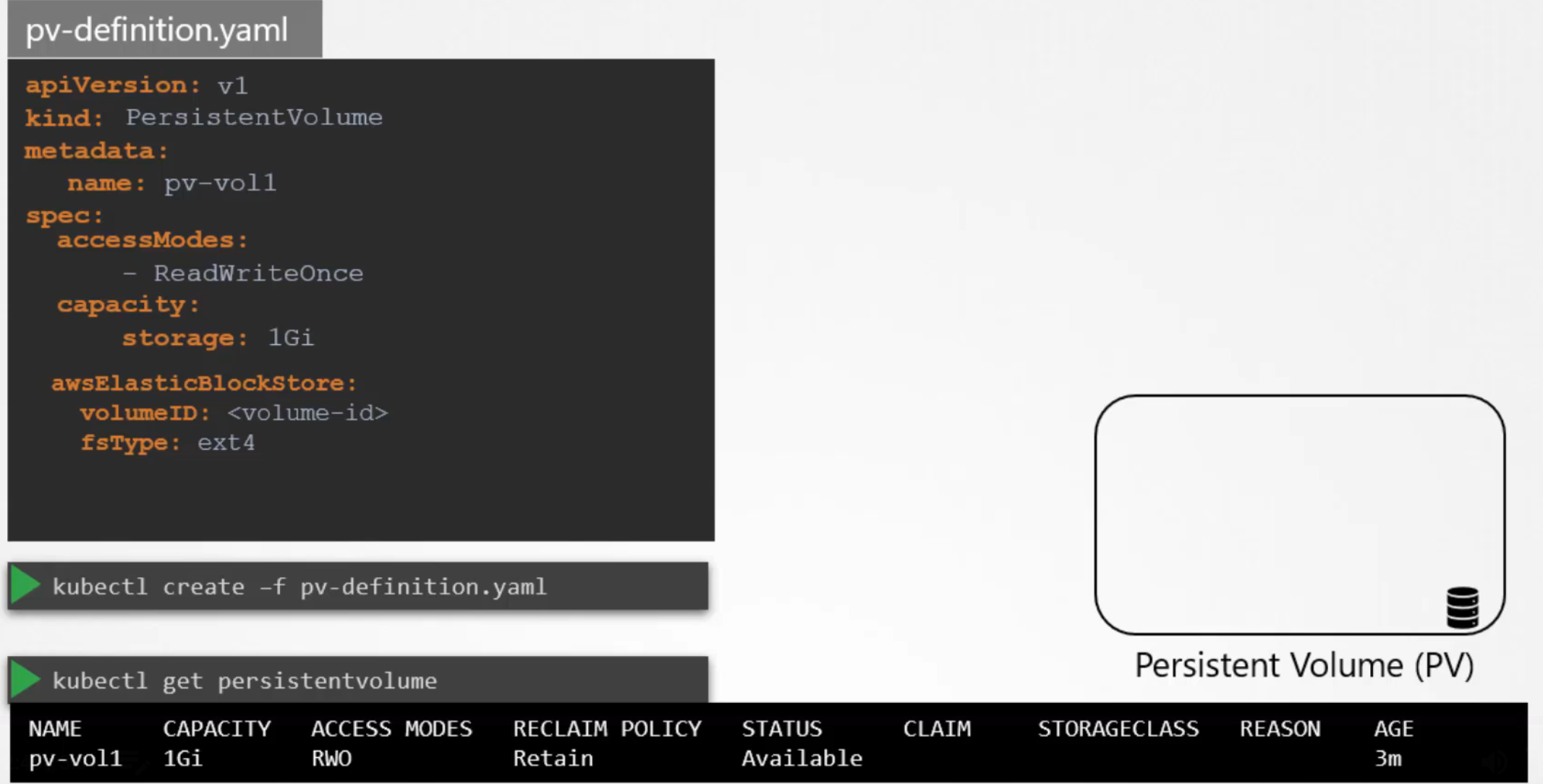Screen dimensions: 1543x784
Task: Click the RECLAIM POLICY column header
Action: coord(607,728)
